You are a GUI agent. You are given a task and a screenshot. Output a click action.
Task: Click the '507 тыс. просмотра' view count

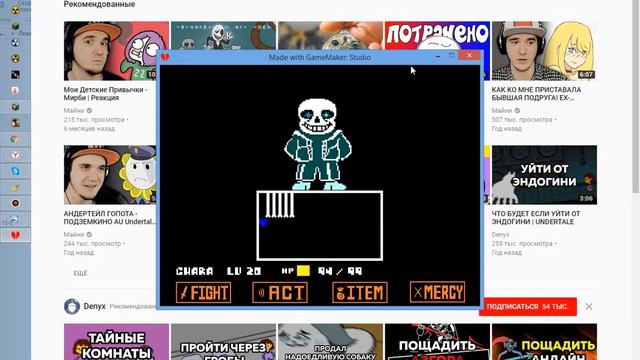(x=522, y=120)
